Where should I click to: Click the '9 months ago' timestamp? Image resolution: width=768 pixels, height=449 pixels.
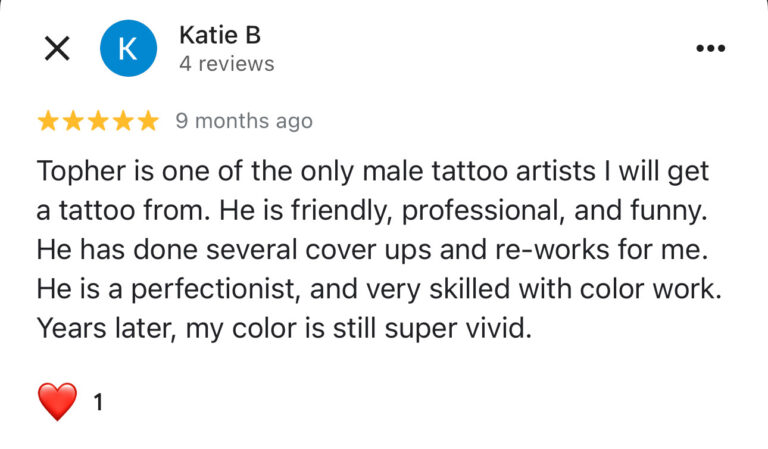244,121
